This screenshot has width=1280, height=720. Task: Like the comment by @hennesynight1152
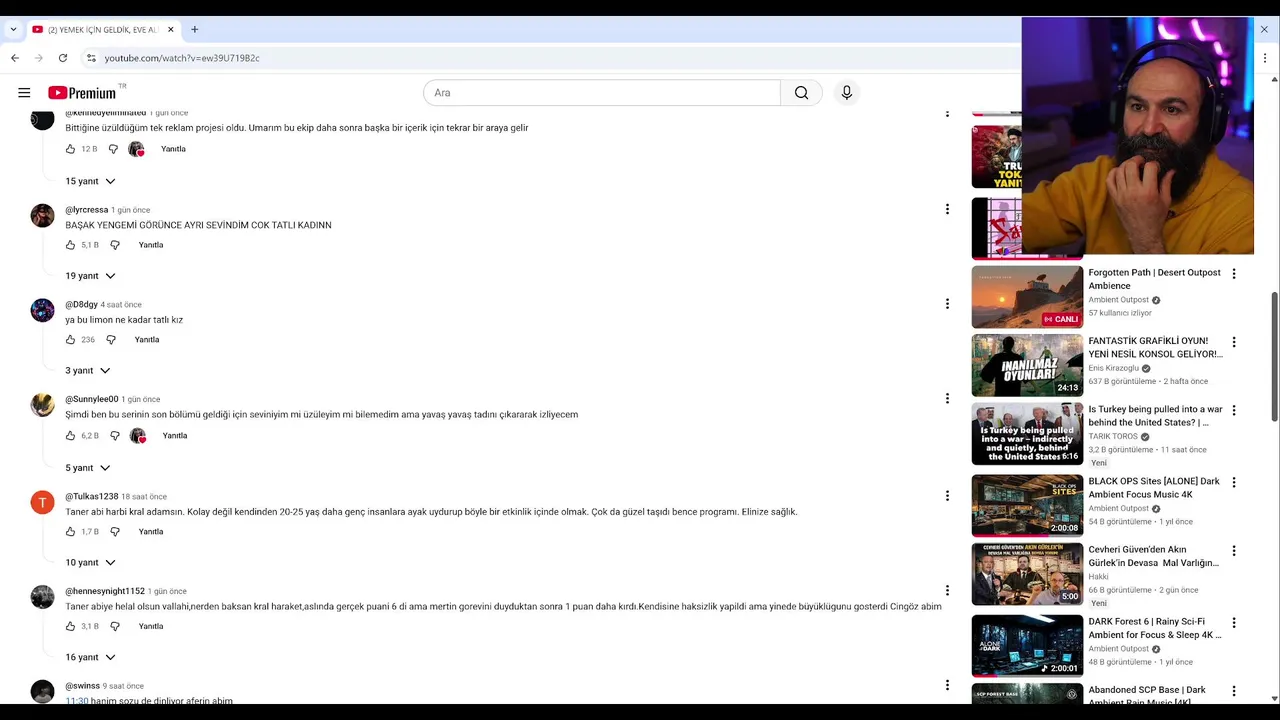[x=70, y=626]
